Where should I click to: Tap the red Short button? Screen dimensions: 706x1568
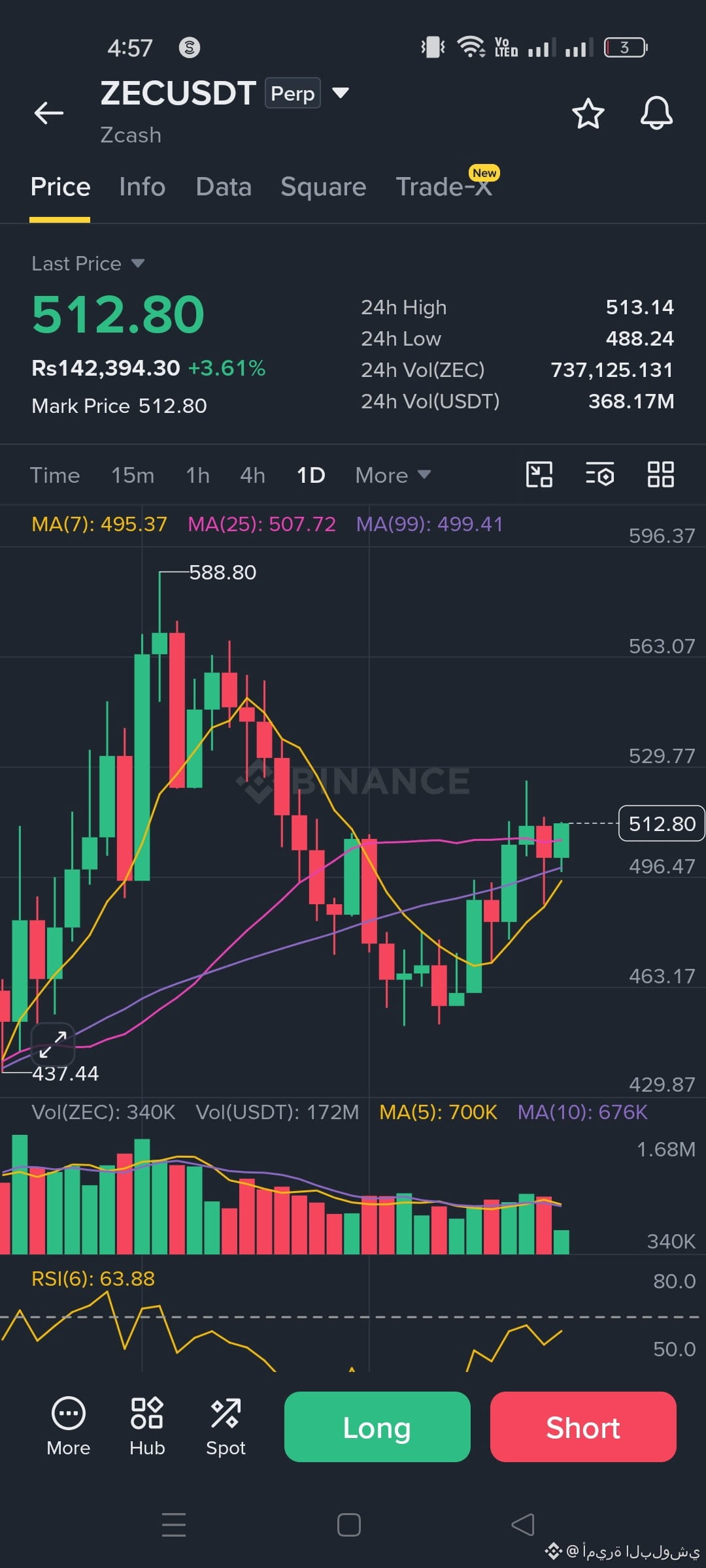(583, 1427)
